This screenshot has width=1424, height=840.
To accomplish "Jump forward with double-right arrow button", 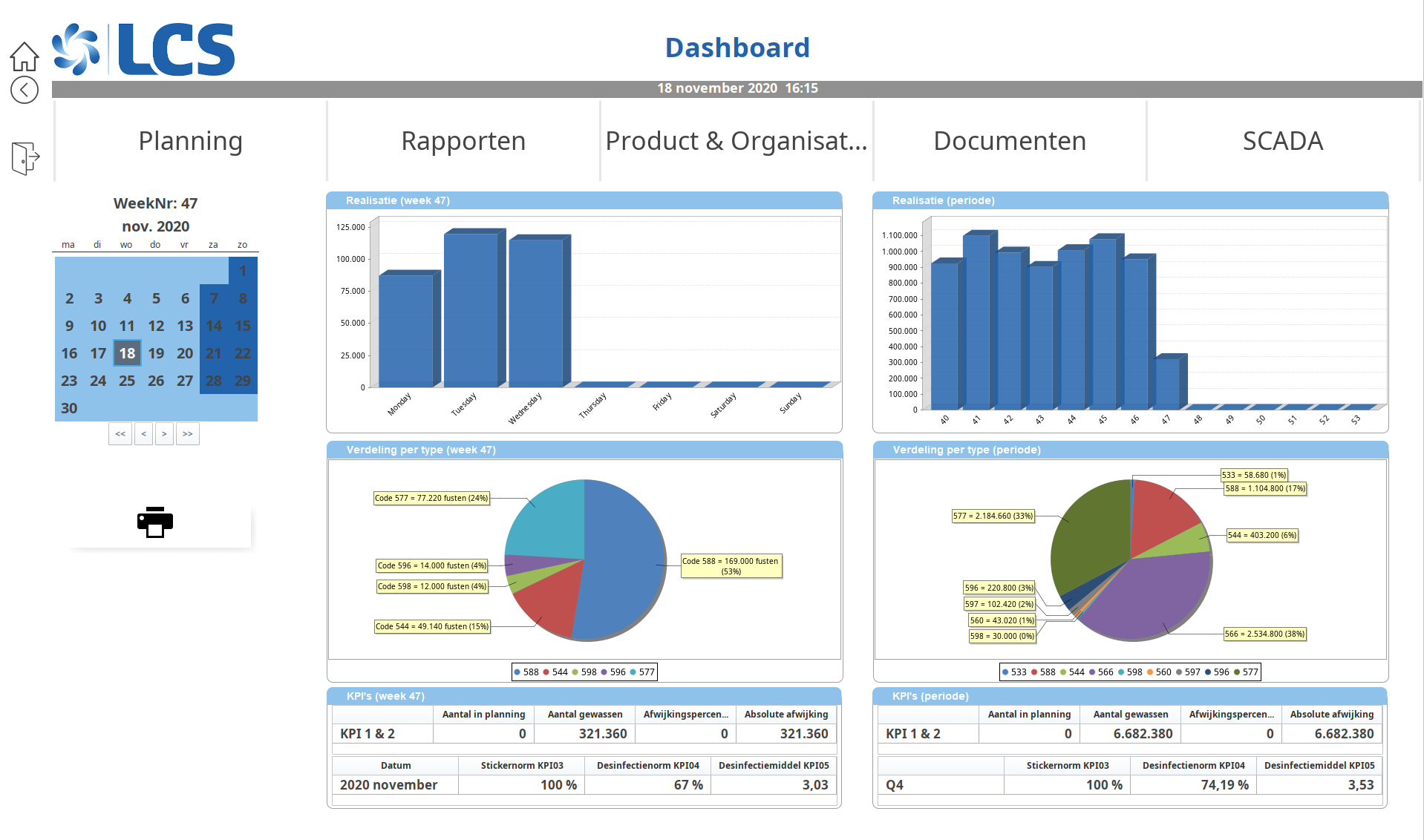I will coord(188,434).
